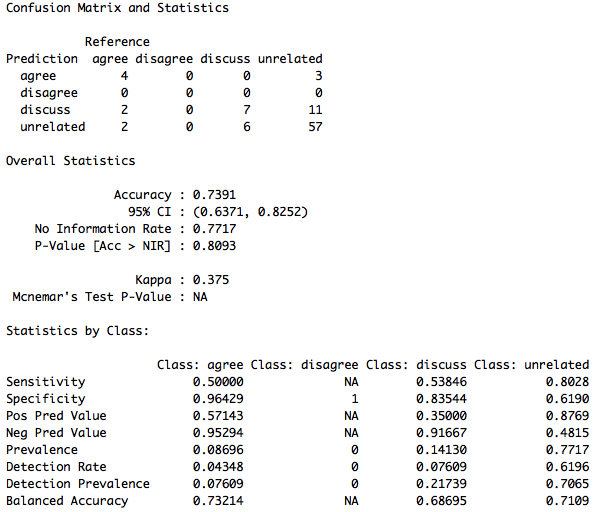Image resolution: width=604 pixels, height=512 pixels.
Task: Click the Kappa value 0.375
Action: point(211,280)
